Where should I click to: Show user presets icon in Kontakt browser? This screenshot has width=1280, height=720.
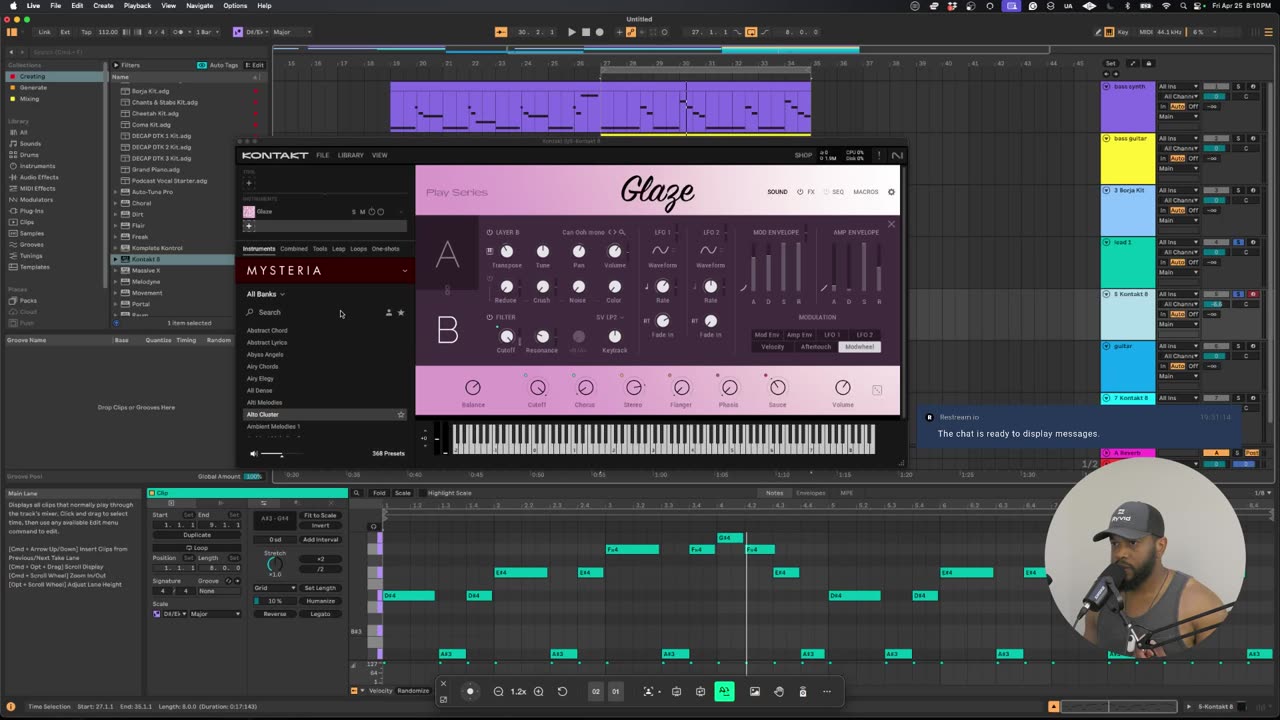coord(389,313)
